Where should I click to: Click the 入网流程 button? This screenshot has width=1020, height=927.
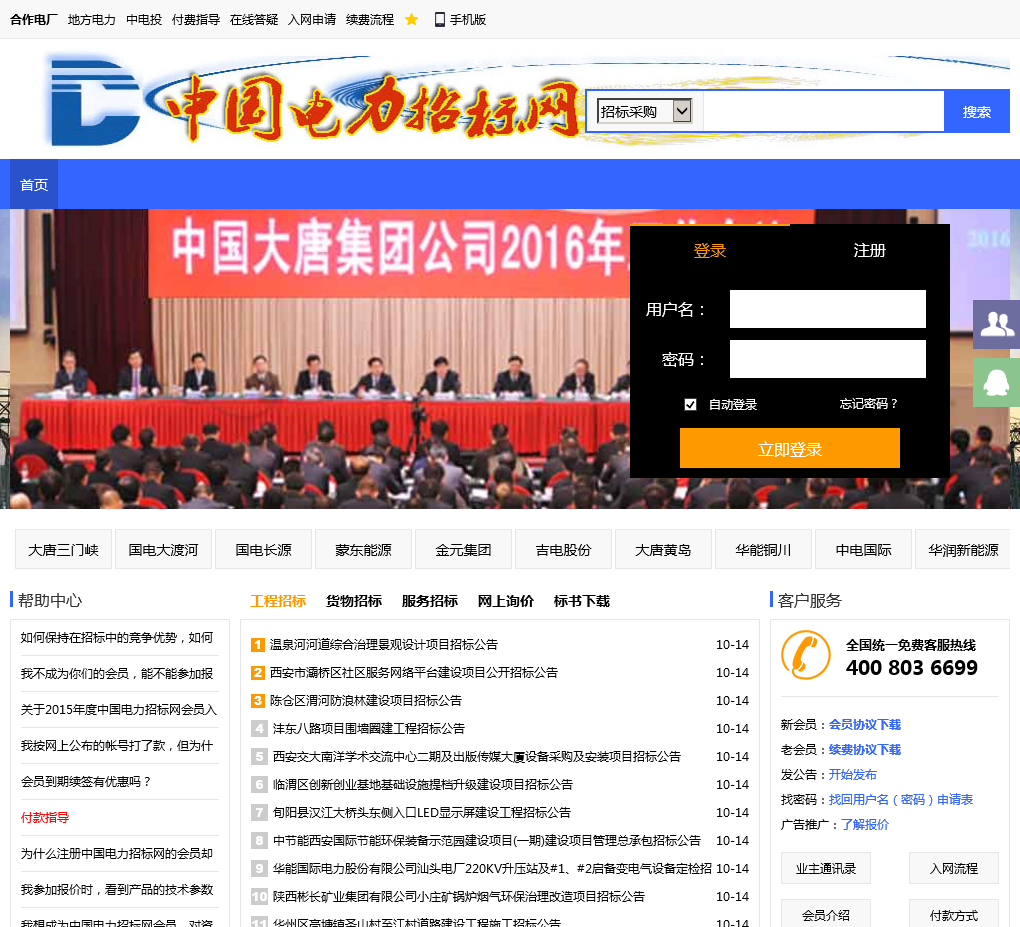[x=954, y=868]
